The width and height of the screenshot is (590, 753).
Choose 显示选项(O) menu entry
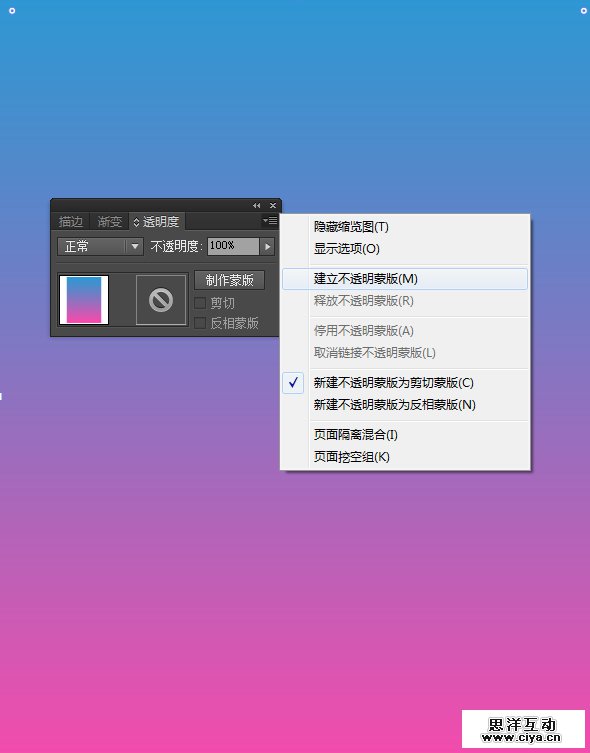[x=405, y=249]
